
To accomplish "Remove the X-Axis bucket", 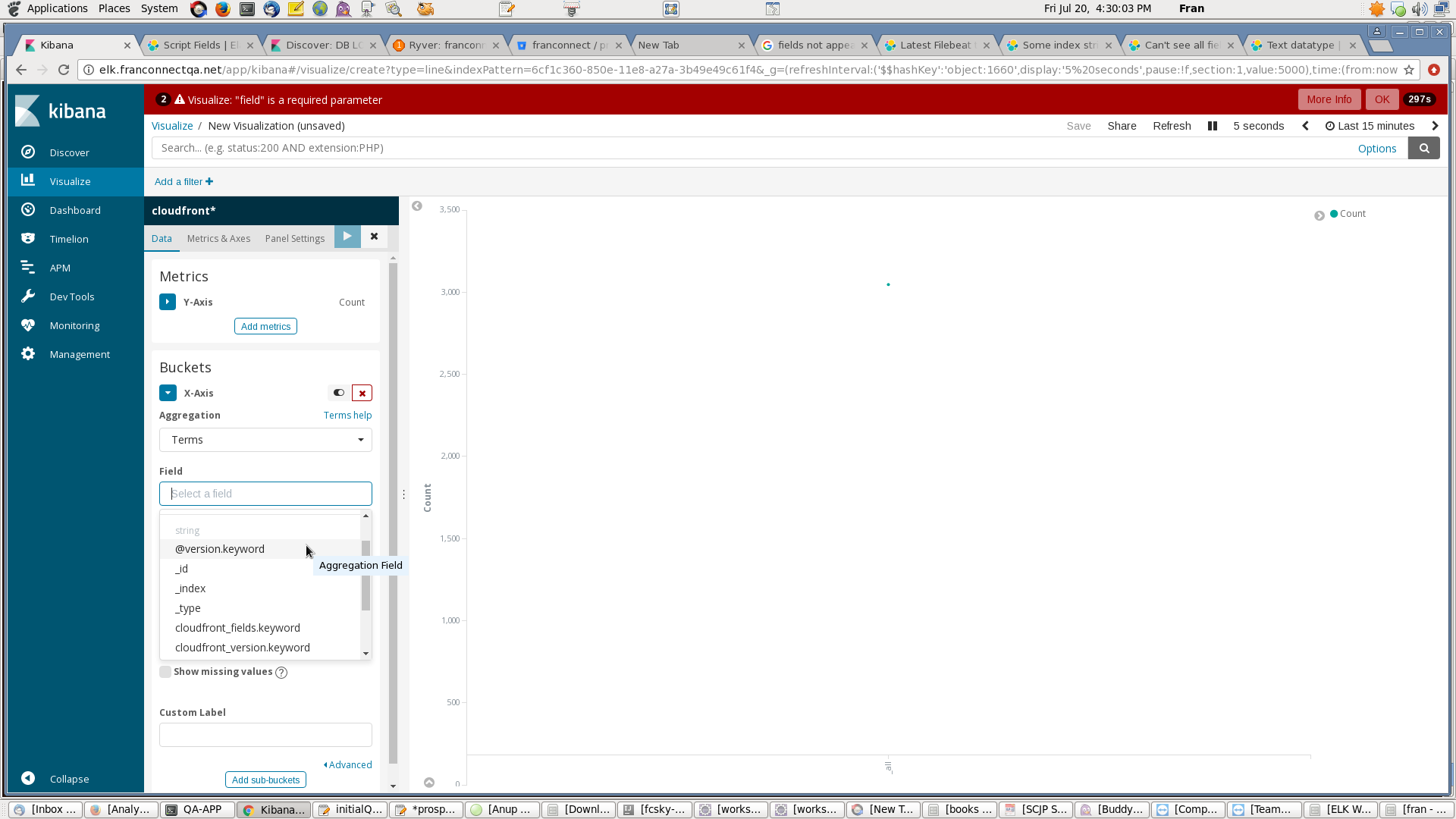I will 362,393.
